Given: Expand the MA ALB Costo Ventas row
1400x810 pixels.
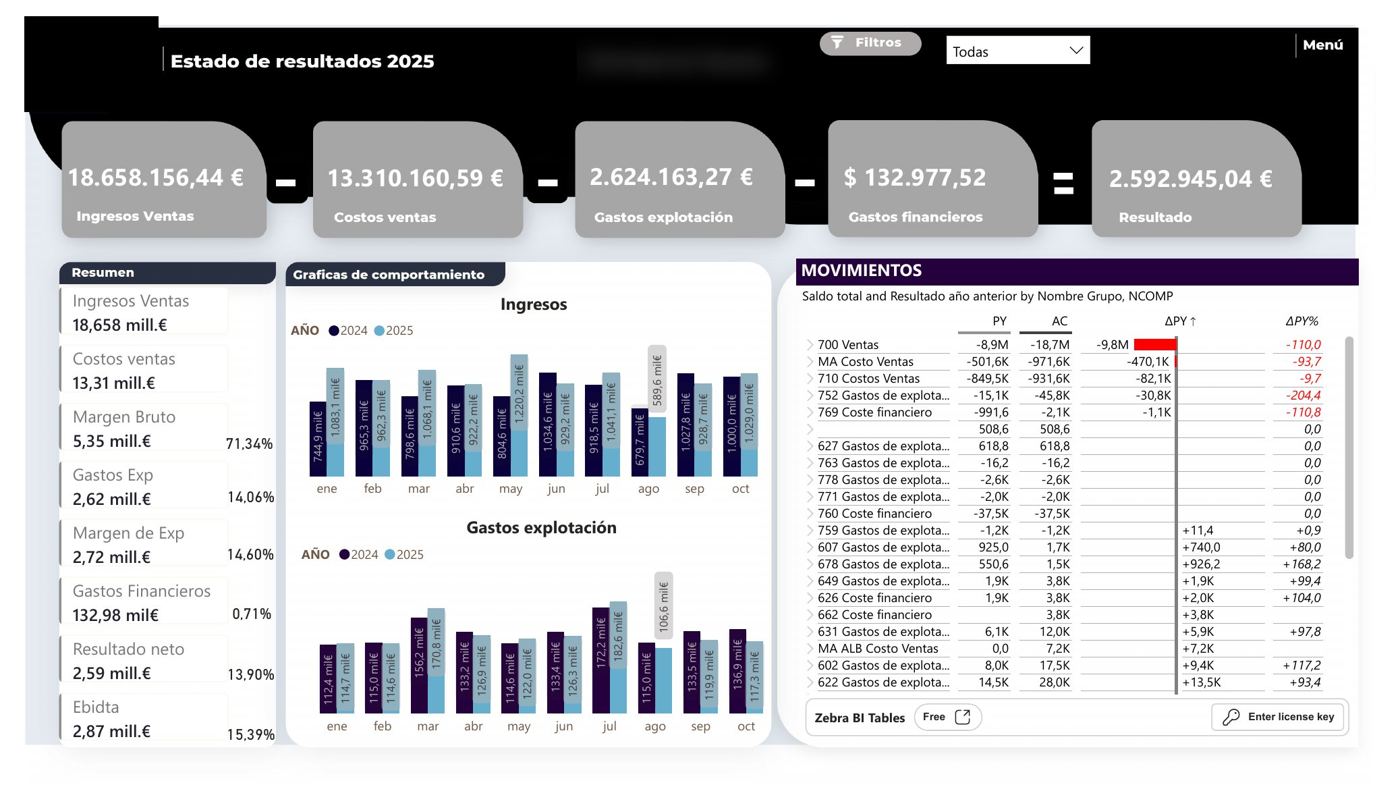Looking at the screenshot, I should 810,649.
